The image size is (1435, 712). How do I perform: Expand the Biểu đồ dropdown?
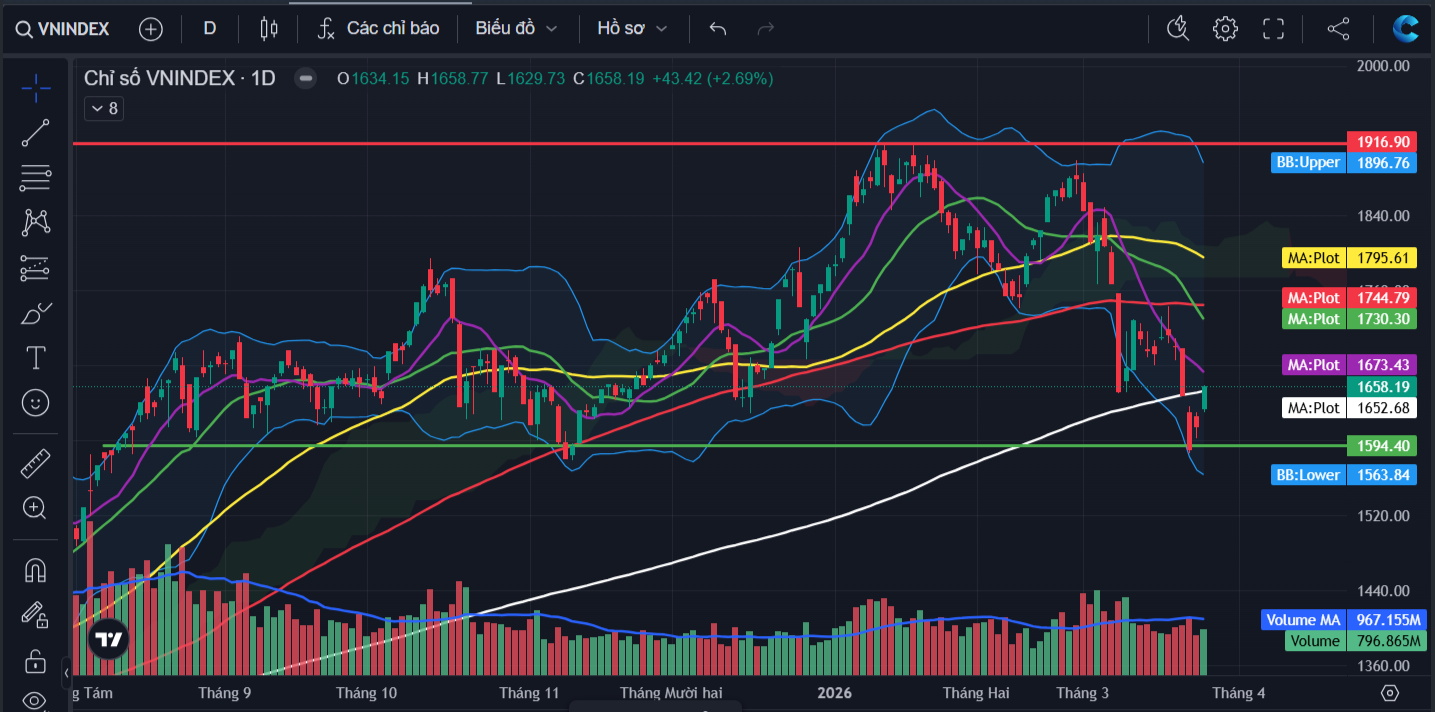point(516,29)
